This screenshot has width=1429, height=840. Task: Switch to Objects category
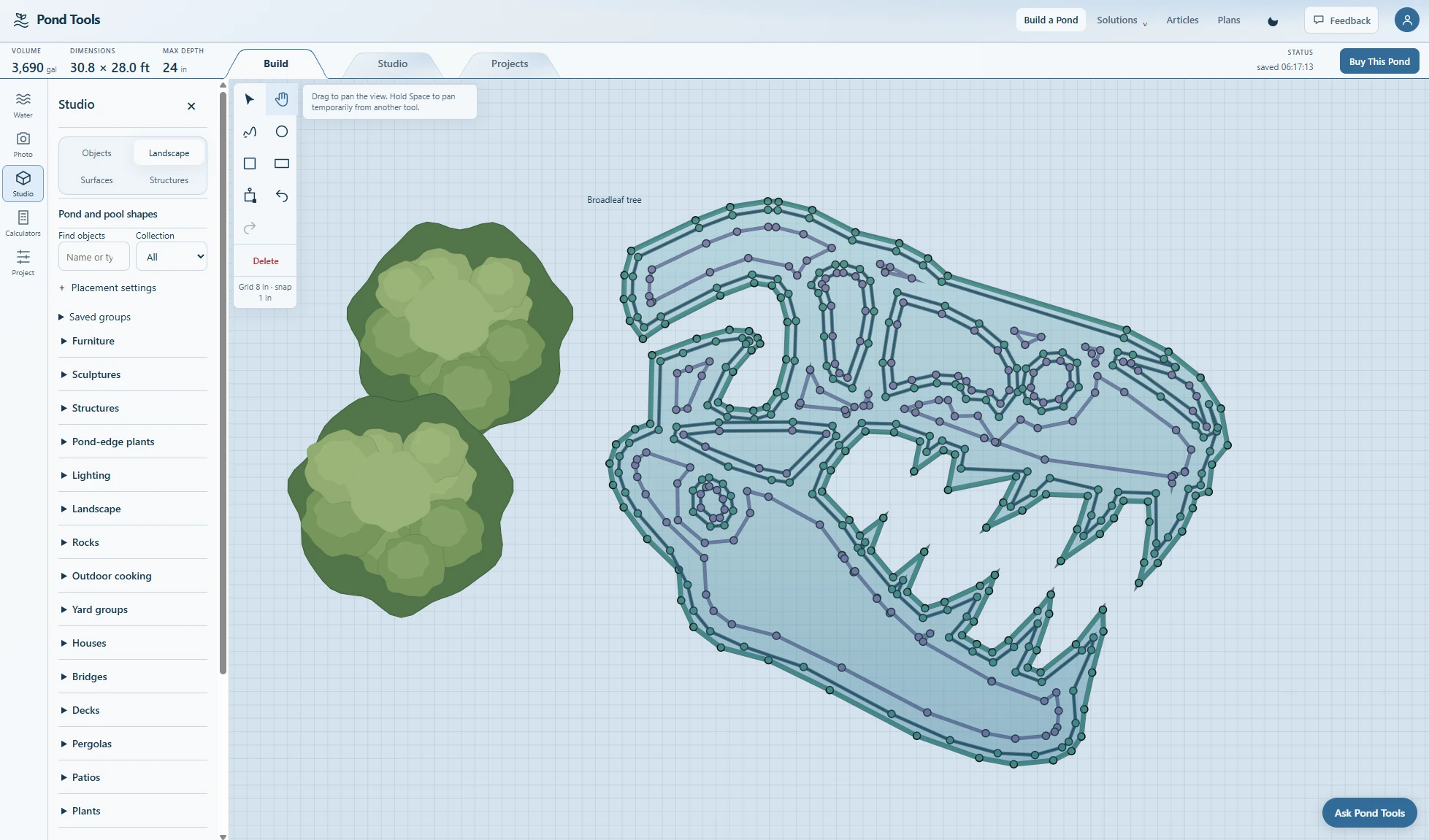(x=97, y=153)
